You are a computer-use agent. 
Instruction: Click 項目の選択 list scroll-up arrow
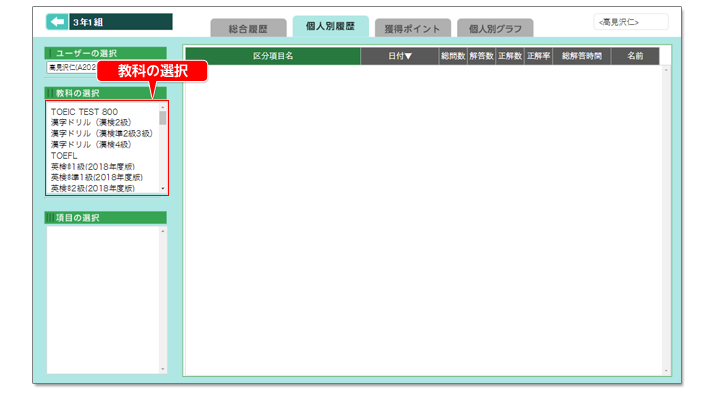click(x=163, y=231)
